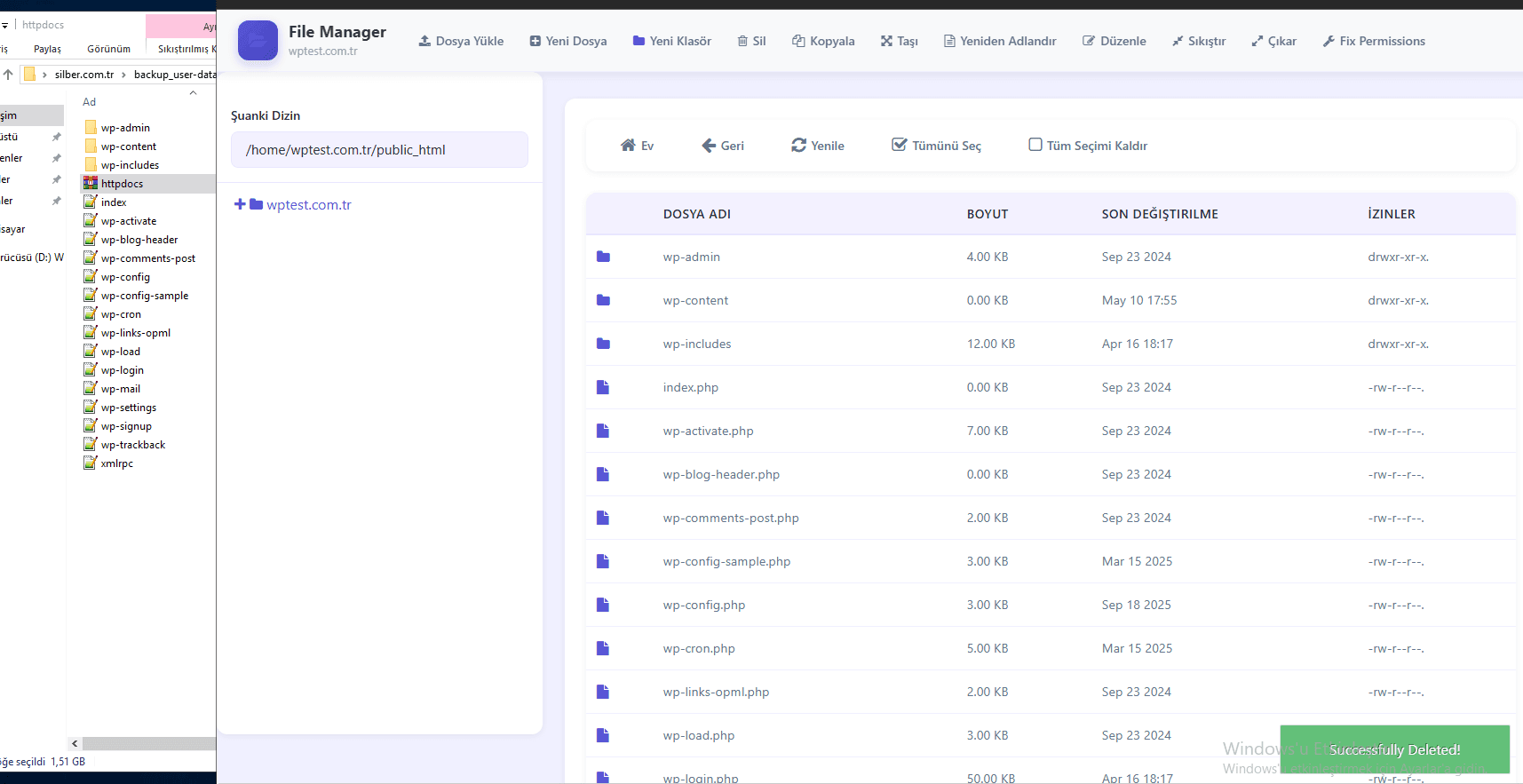
Task: Open the Görünüm ribbon tab
Action: pyautogui.click(x=108, y=49)
